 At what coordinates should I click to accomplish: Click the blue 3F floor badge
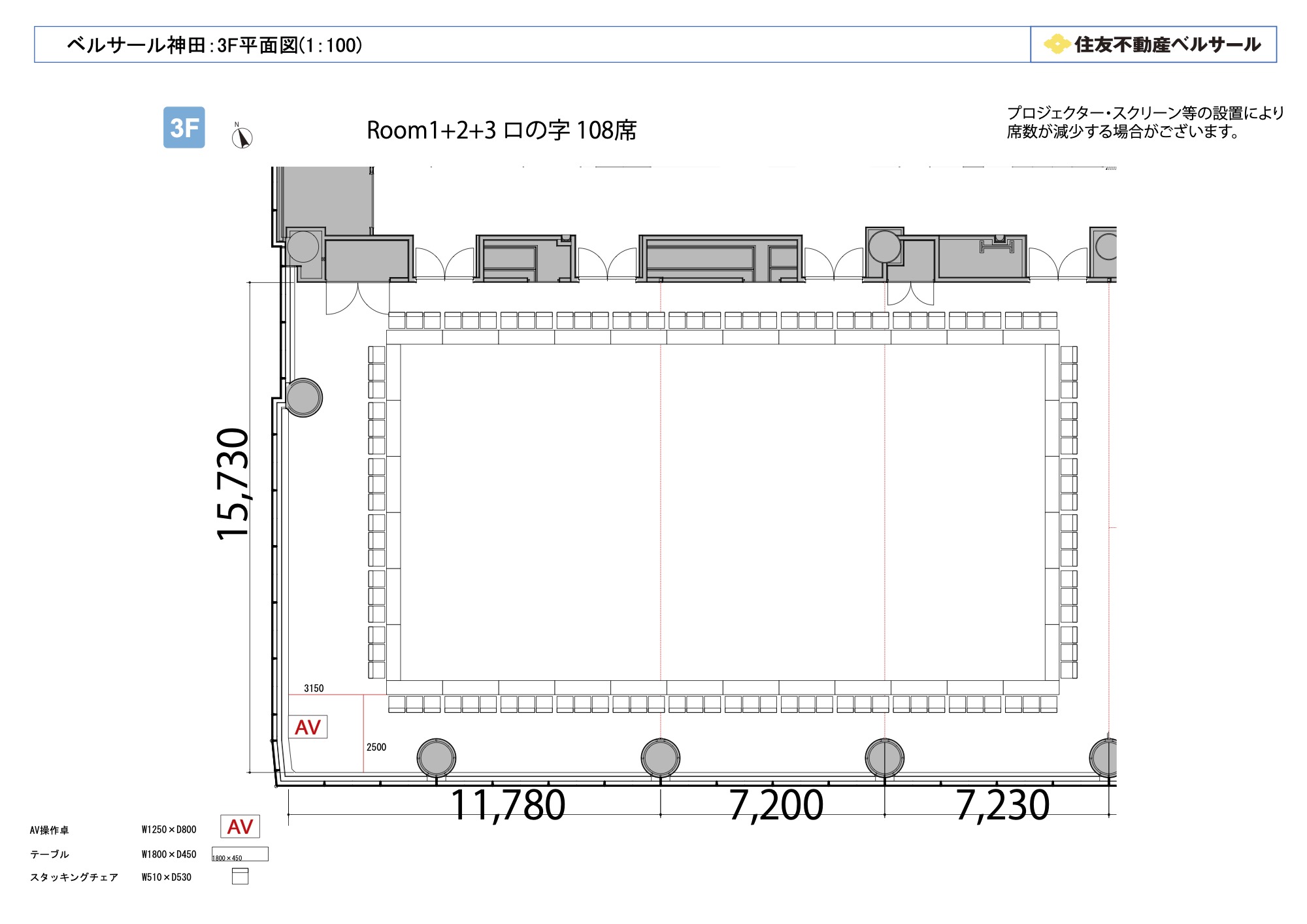click(x=184, y=127)
